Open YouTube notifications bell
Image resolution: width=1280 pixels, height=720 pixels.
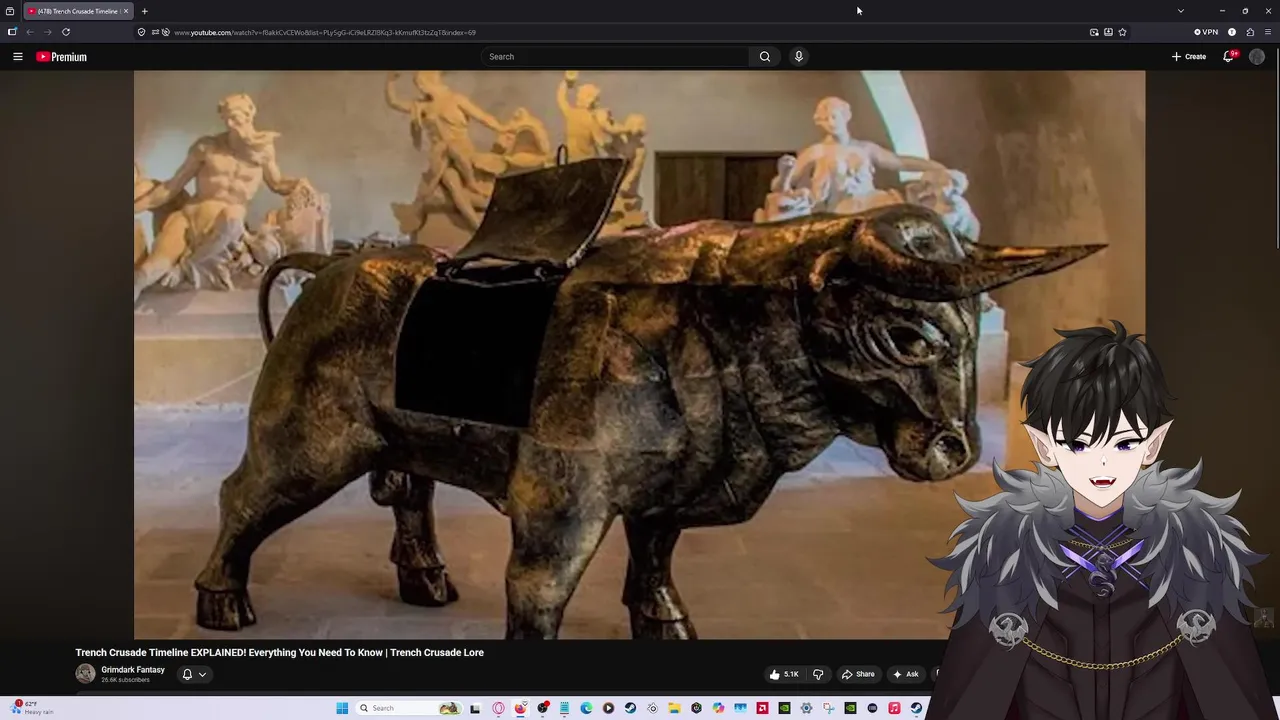click(x=1229, y=57)
